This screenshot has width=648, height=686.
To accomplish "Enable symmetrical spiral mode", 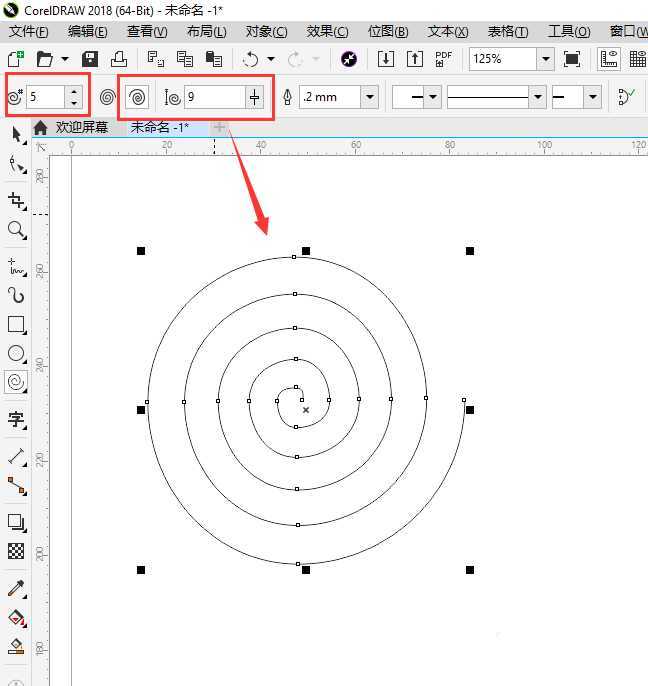I will 108,97.
